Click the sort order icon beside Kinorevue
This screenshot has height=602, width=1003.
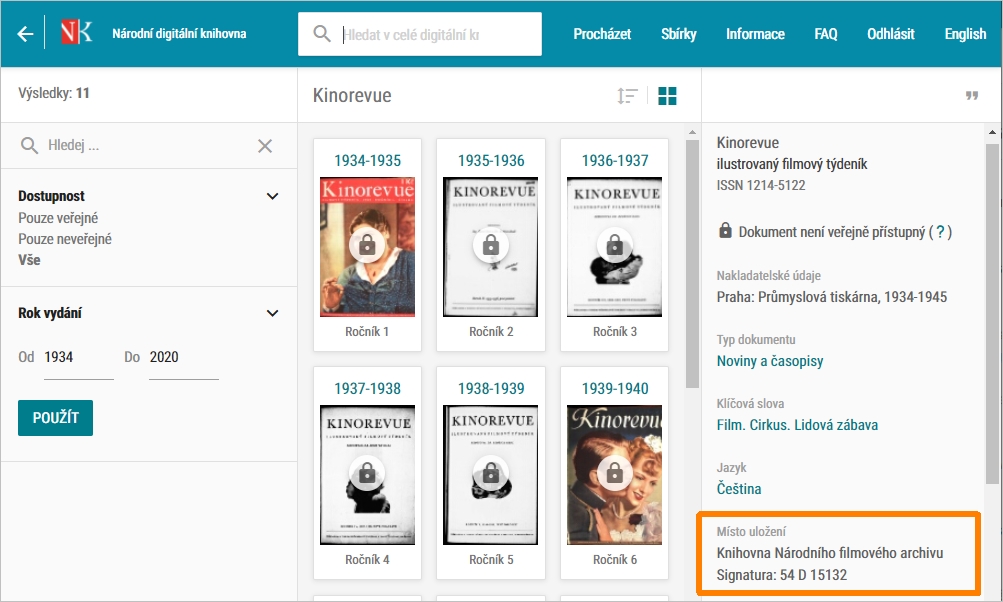point(627,96)
